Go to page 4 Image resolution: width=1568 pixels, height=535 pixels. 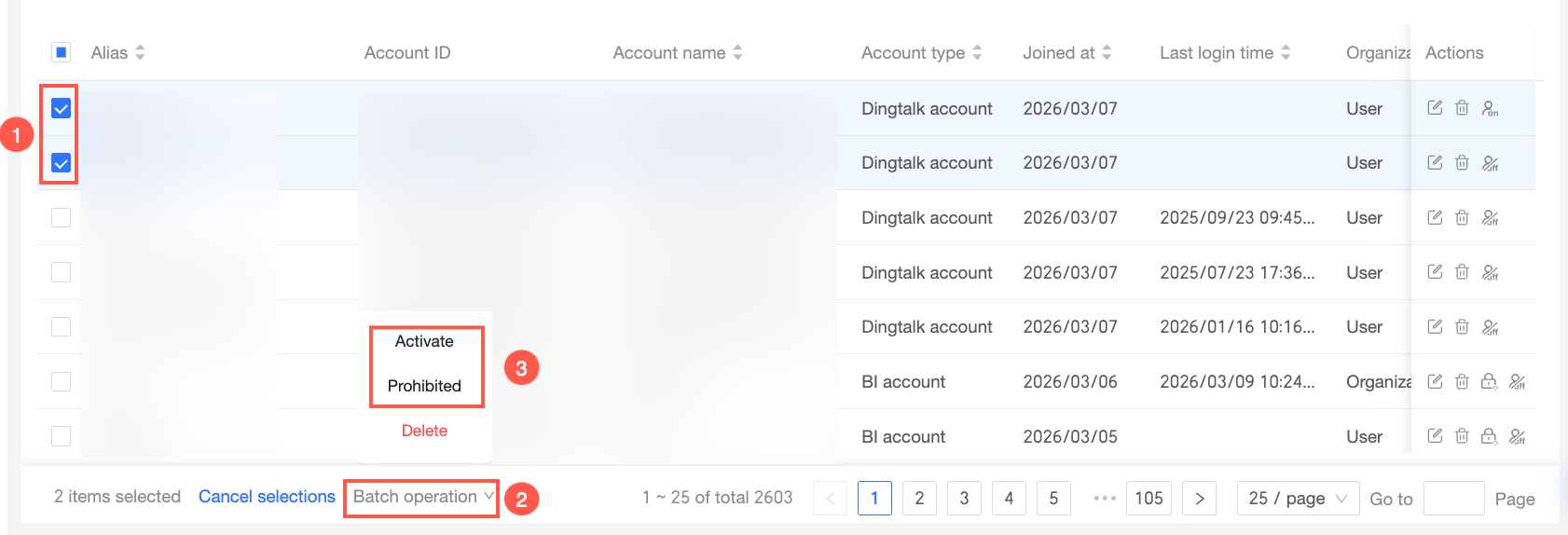pos(1009,499)
